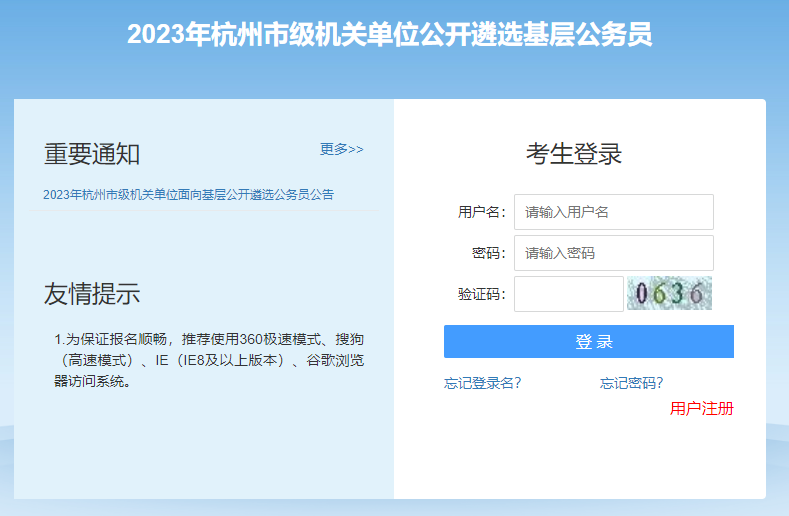Click the 用户名 field label
Image resolution: width=789 pixels, height=516 pixels.
(481, 212)
